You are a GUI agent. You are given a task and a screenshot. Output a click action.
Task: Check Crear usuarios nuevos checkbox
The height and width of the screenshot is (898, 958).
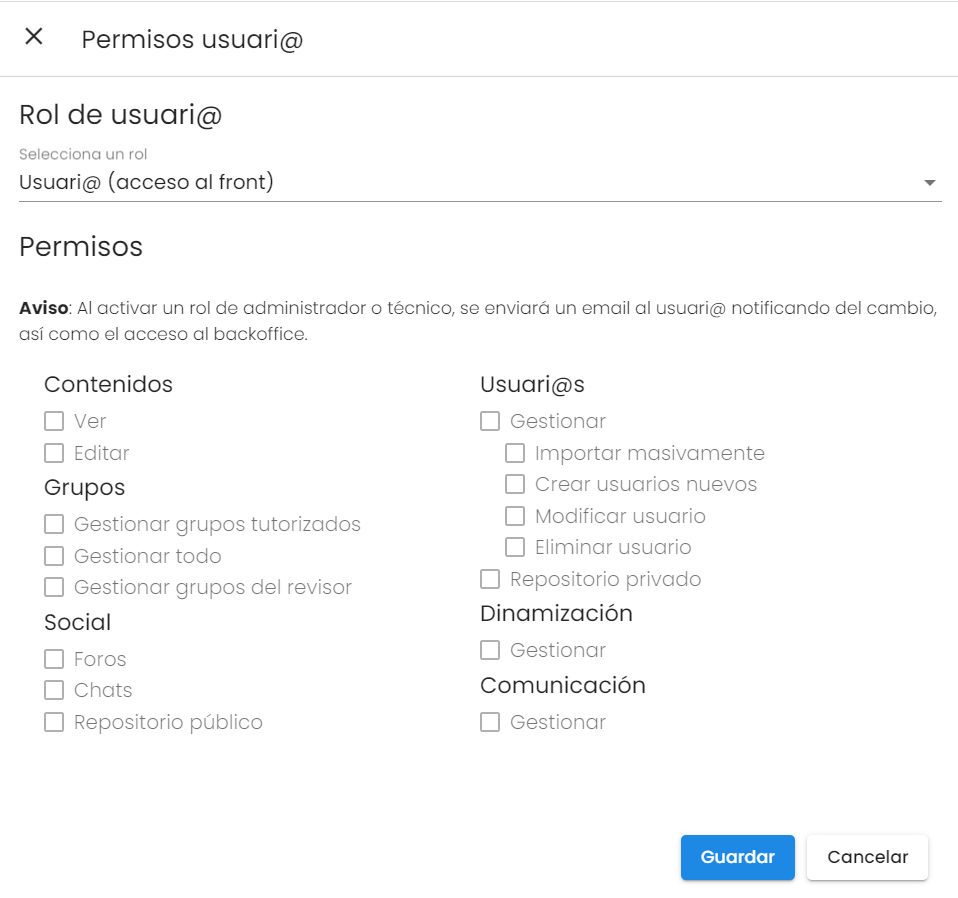515,485
